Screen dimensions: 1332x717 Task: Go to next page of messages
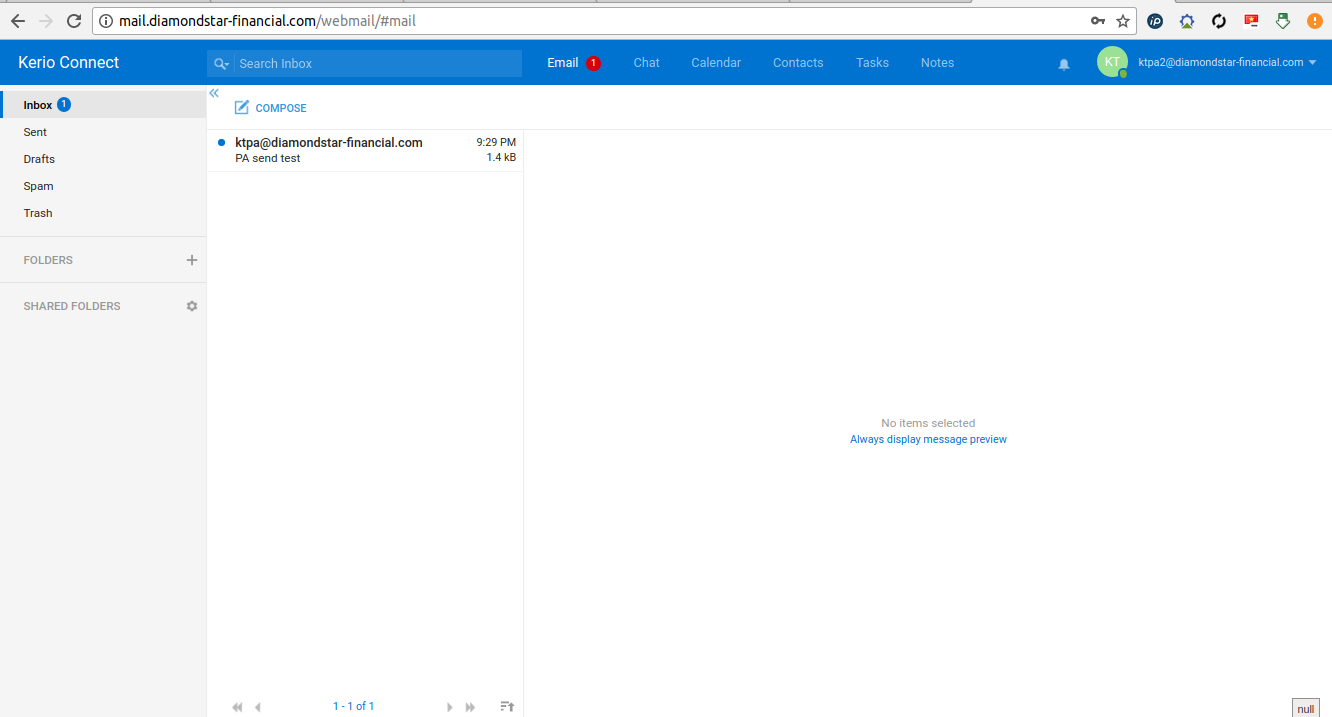[450, 707]
